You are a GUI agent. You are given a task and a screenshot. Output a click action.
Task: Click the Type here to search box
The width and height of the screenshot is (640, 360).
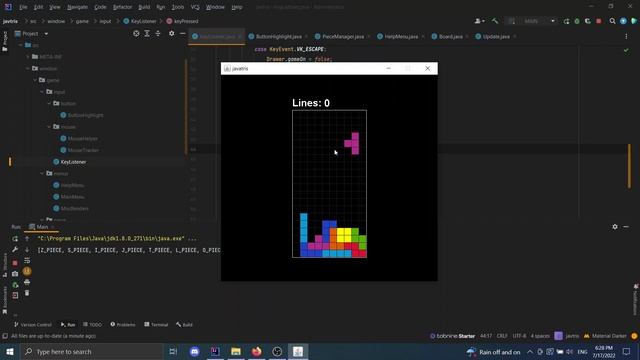click(92, 351)
